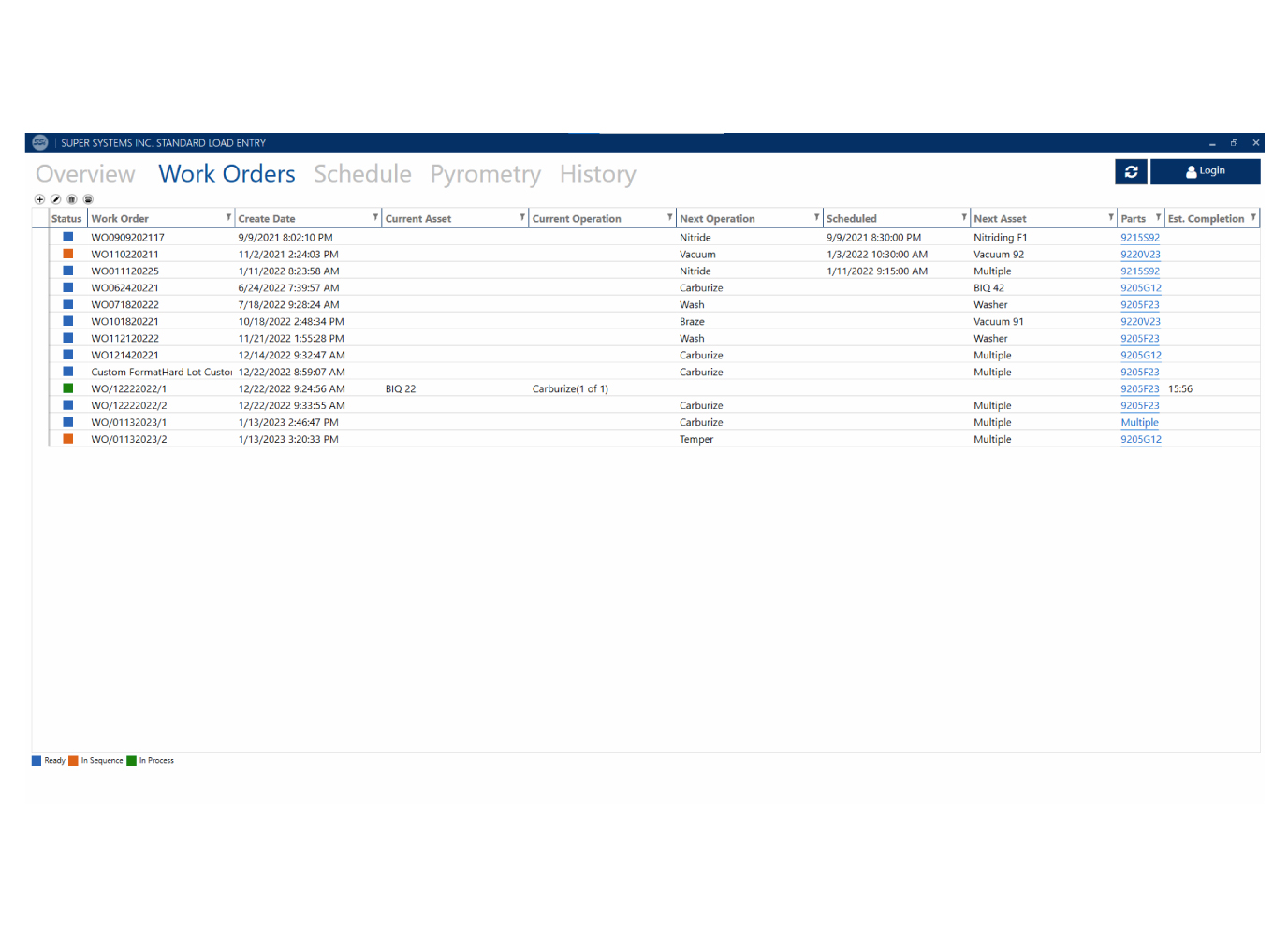1288x936 pixels.
Task: Open the 9220V23 link for the Braze order
Action: [1140, 321]
